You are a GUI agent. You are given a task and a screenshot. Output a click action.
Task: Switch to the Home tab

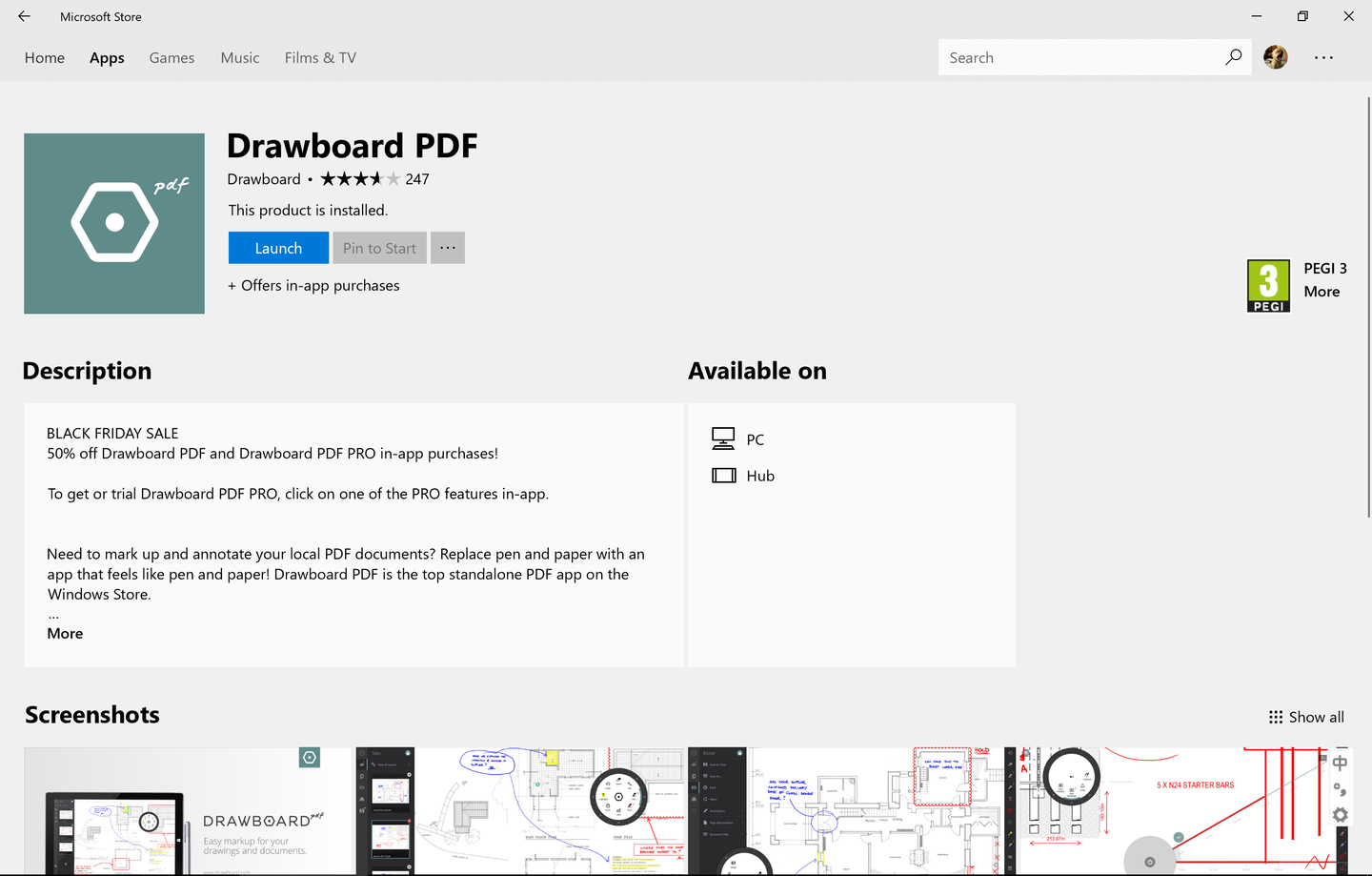[44, 57]
